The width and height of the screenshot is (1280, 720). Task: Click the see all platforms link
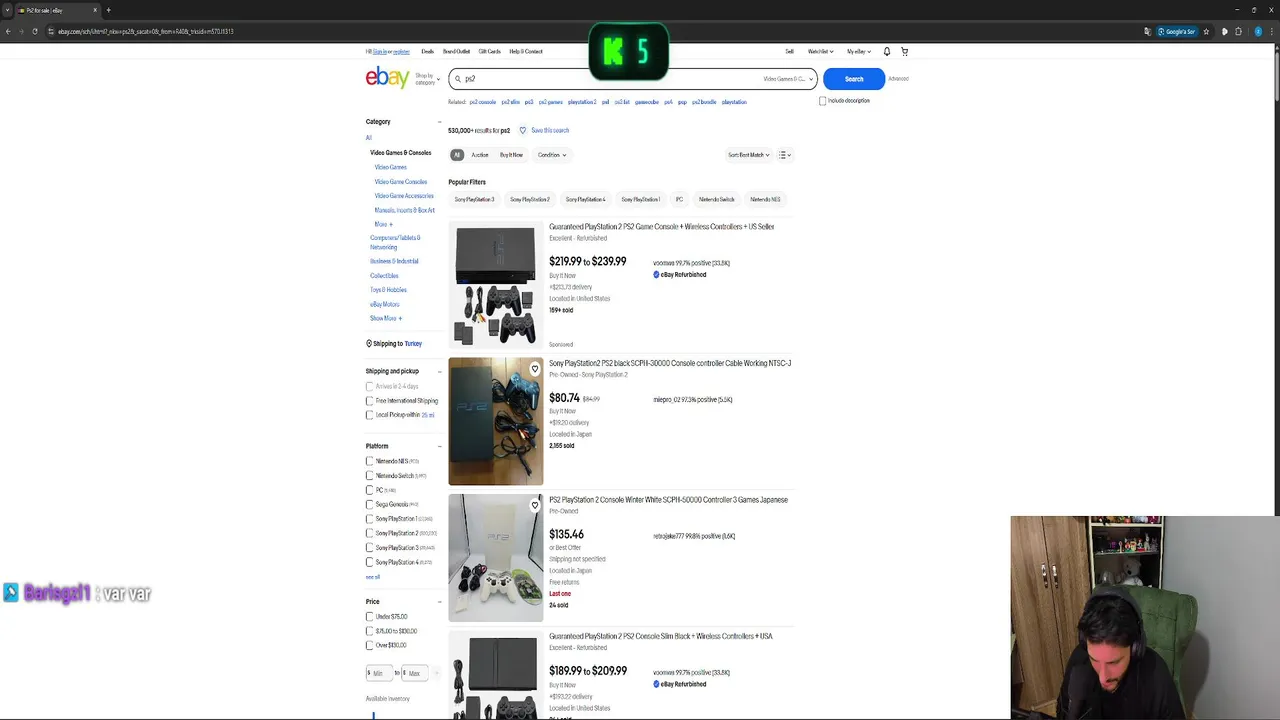pos(373,577)
